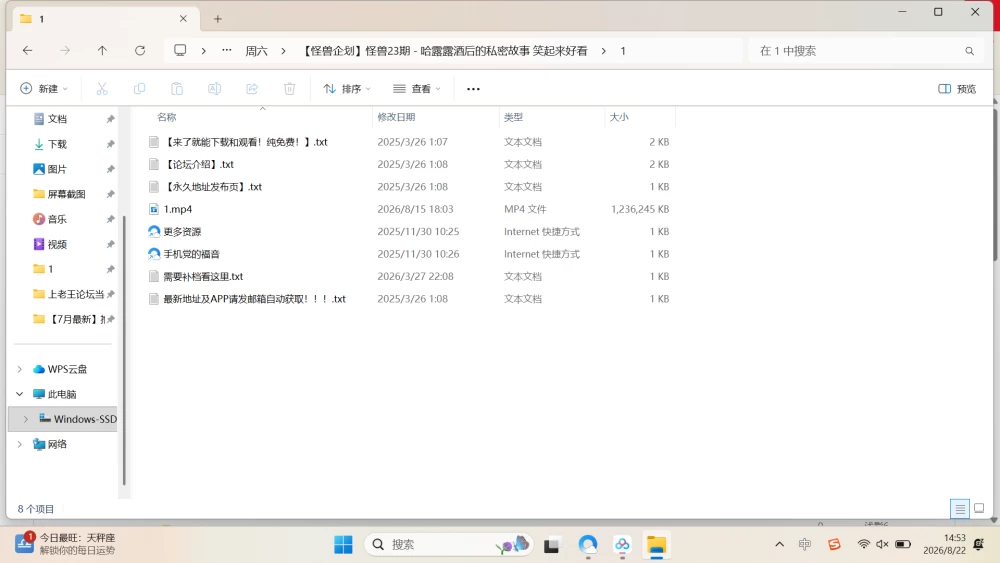Screen dimensions: 1000x563
Task: Open the See more options menu
Action: [473, 89]
